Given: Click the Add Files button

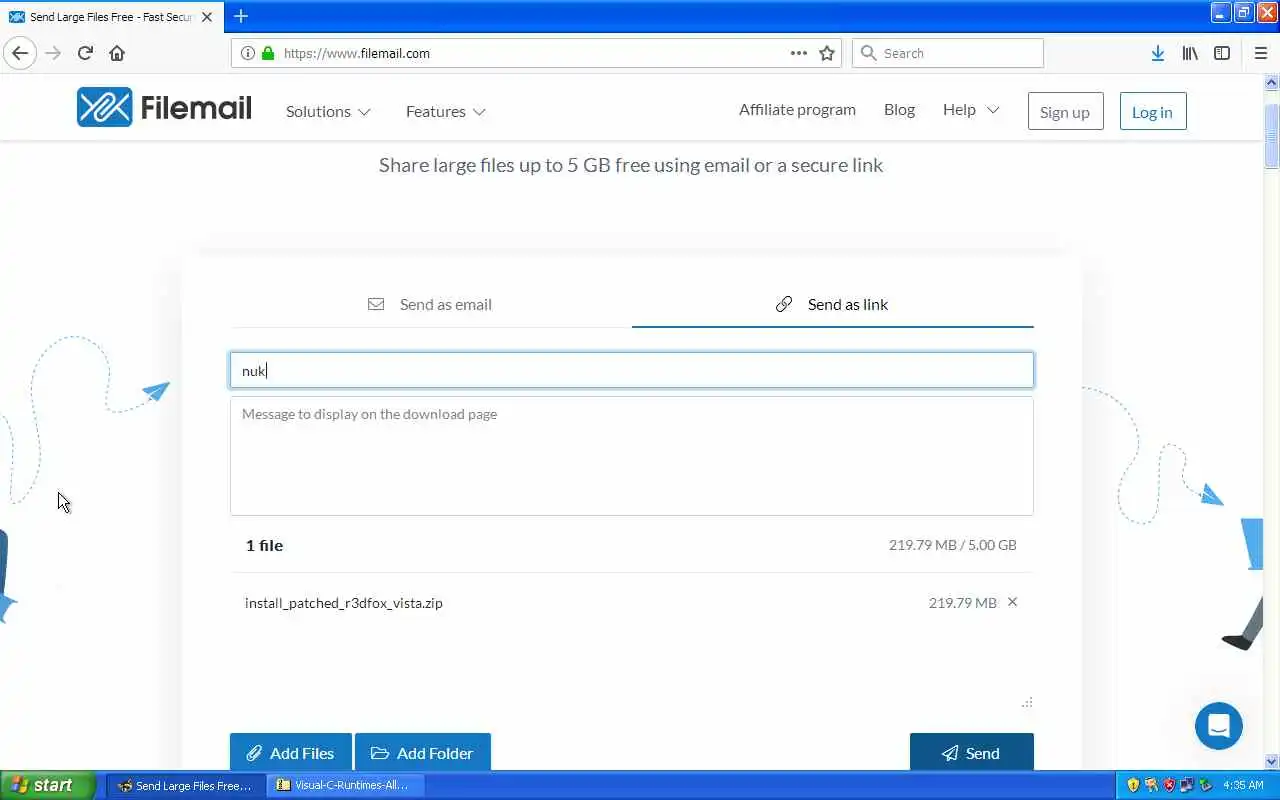Looking at the screenshot, I should tap(291, 752).
